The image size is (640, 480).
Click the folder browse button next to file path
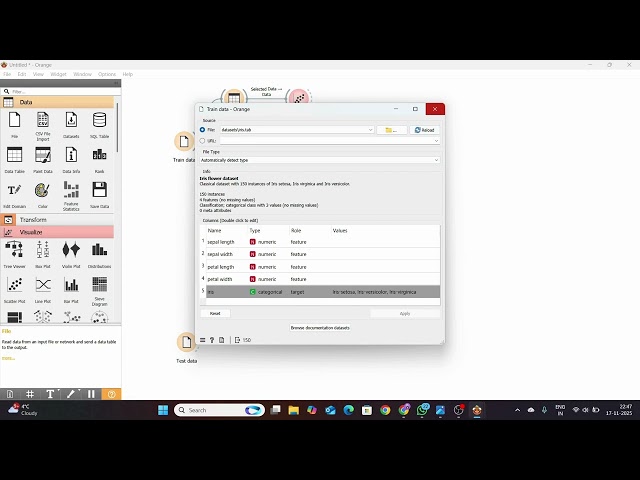click(391, 130)
